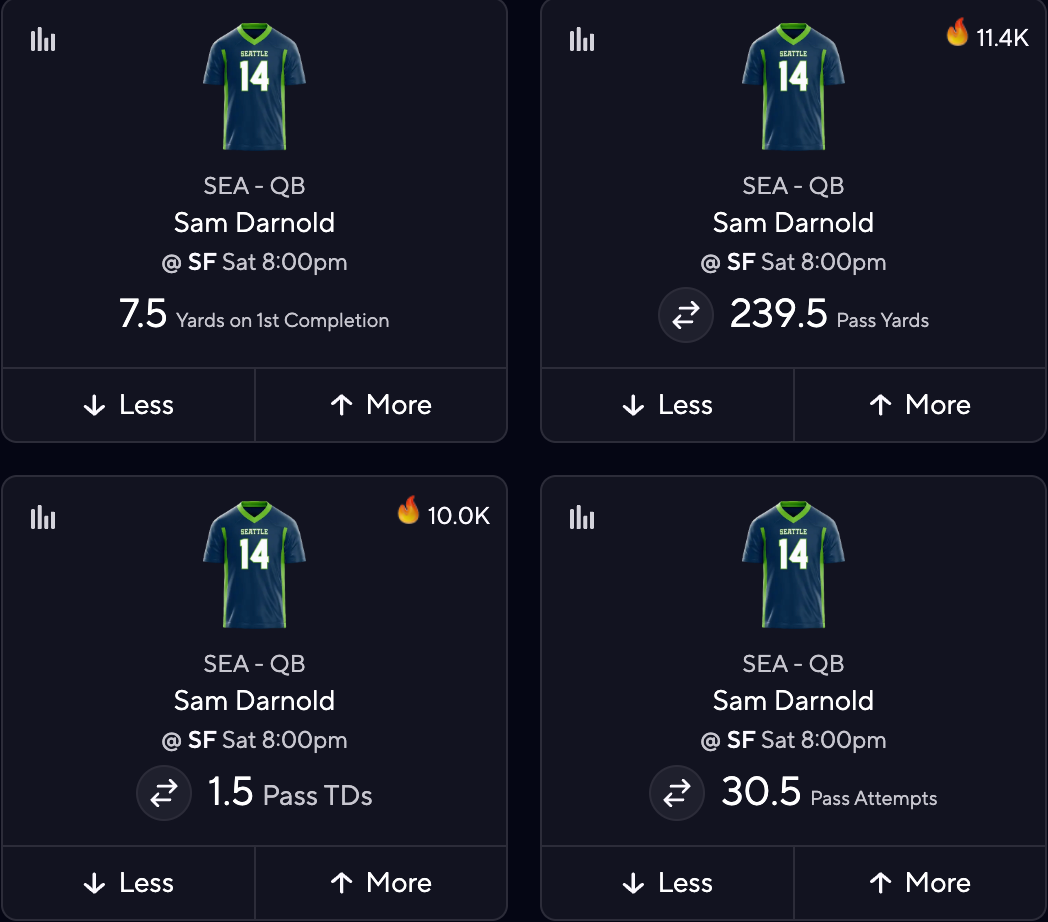Swap the alternate line for Pass TDs
The width and height of the screenshot is (1048, 922).
164,793
